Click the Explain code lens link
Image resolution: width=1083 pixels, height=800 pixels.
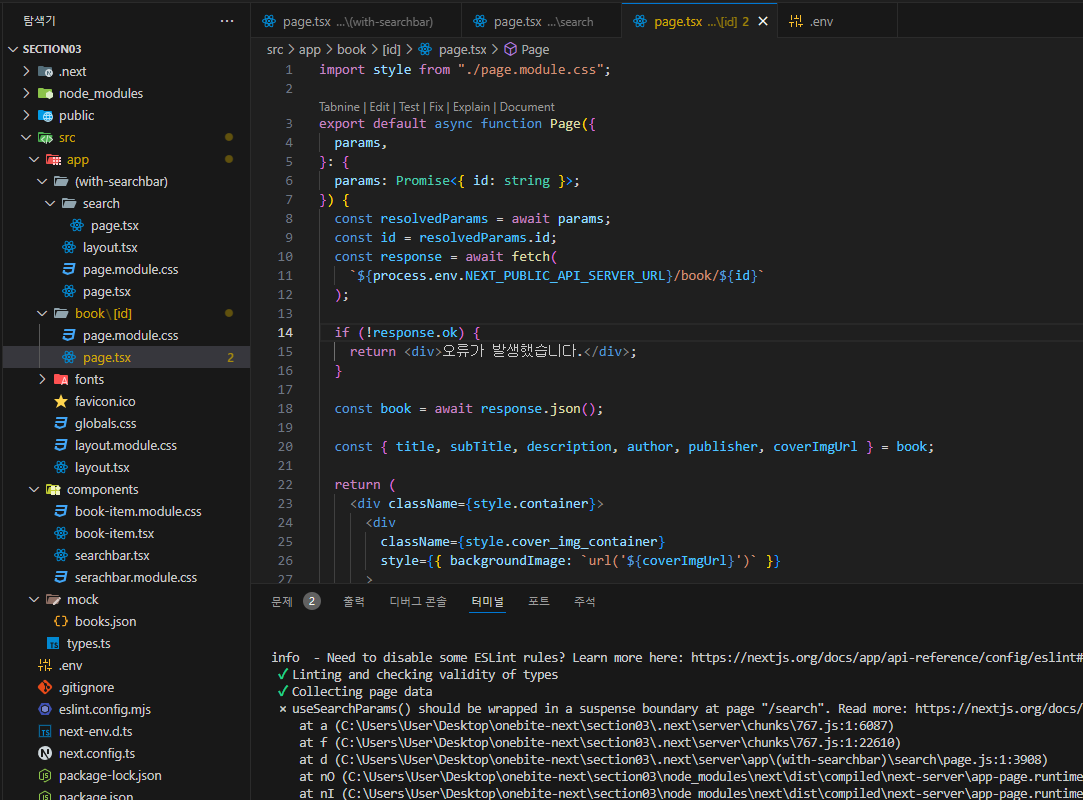coord(471,107)
